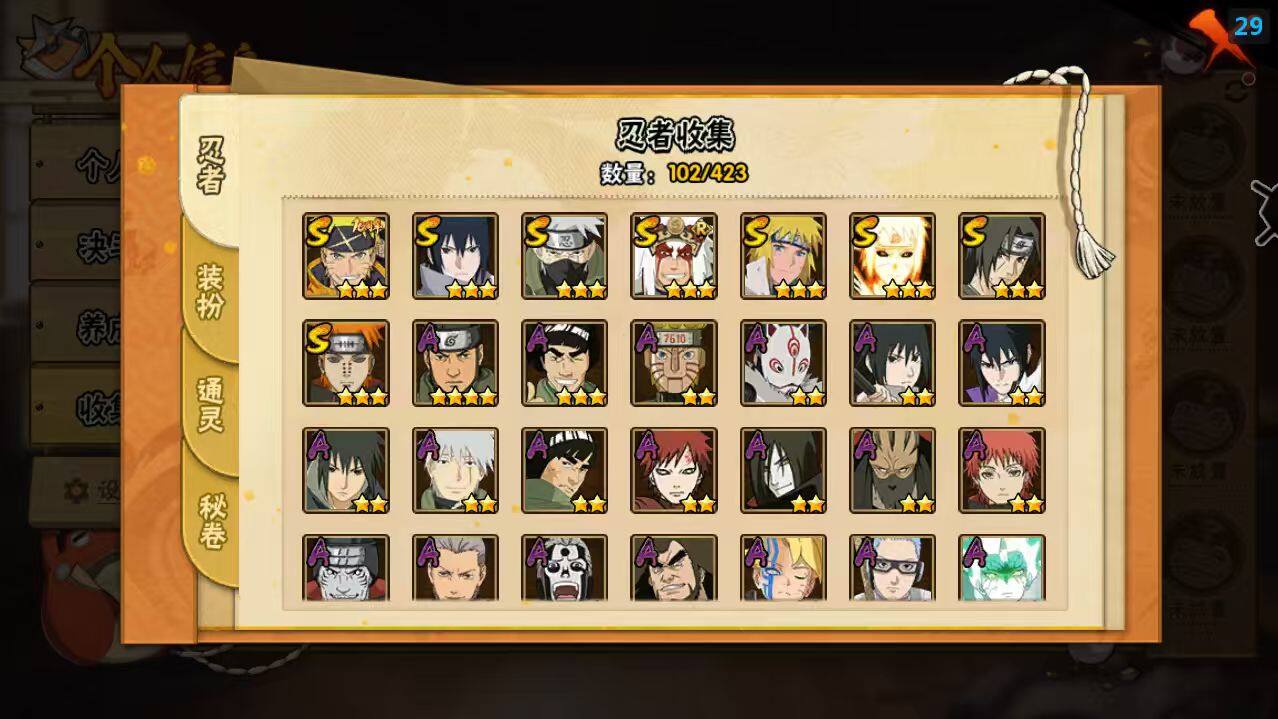Choose the red-haired Gaara A-rank portrait
This screenshot has height=719, width=1278.
click(674, 471)
